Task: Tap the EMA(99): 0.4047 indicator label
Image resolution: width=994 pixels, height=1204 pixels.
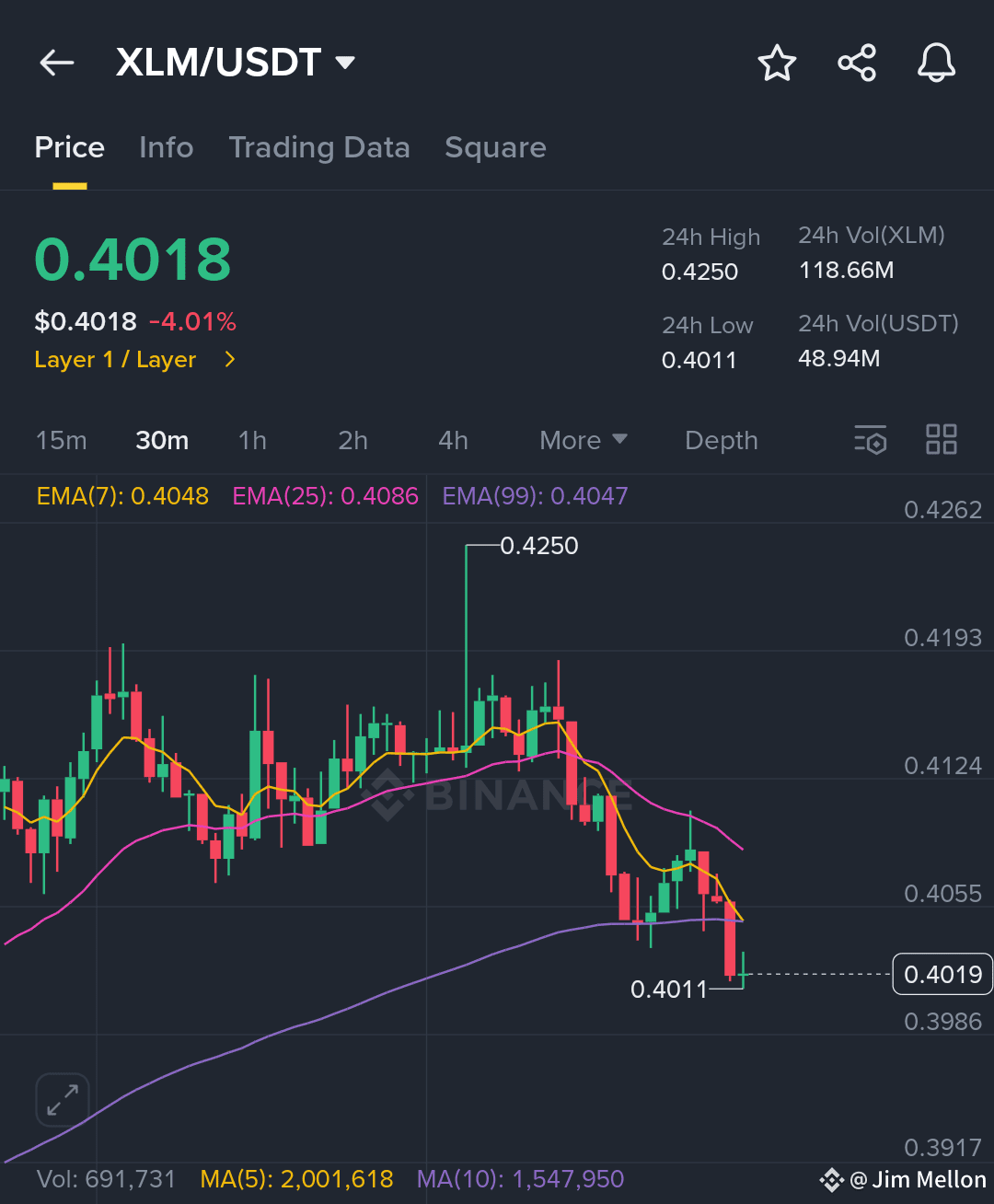Action: 535,496
